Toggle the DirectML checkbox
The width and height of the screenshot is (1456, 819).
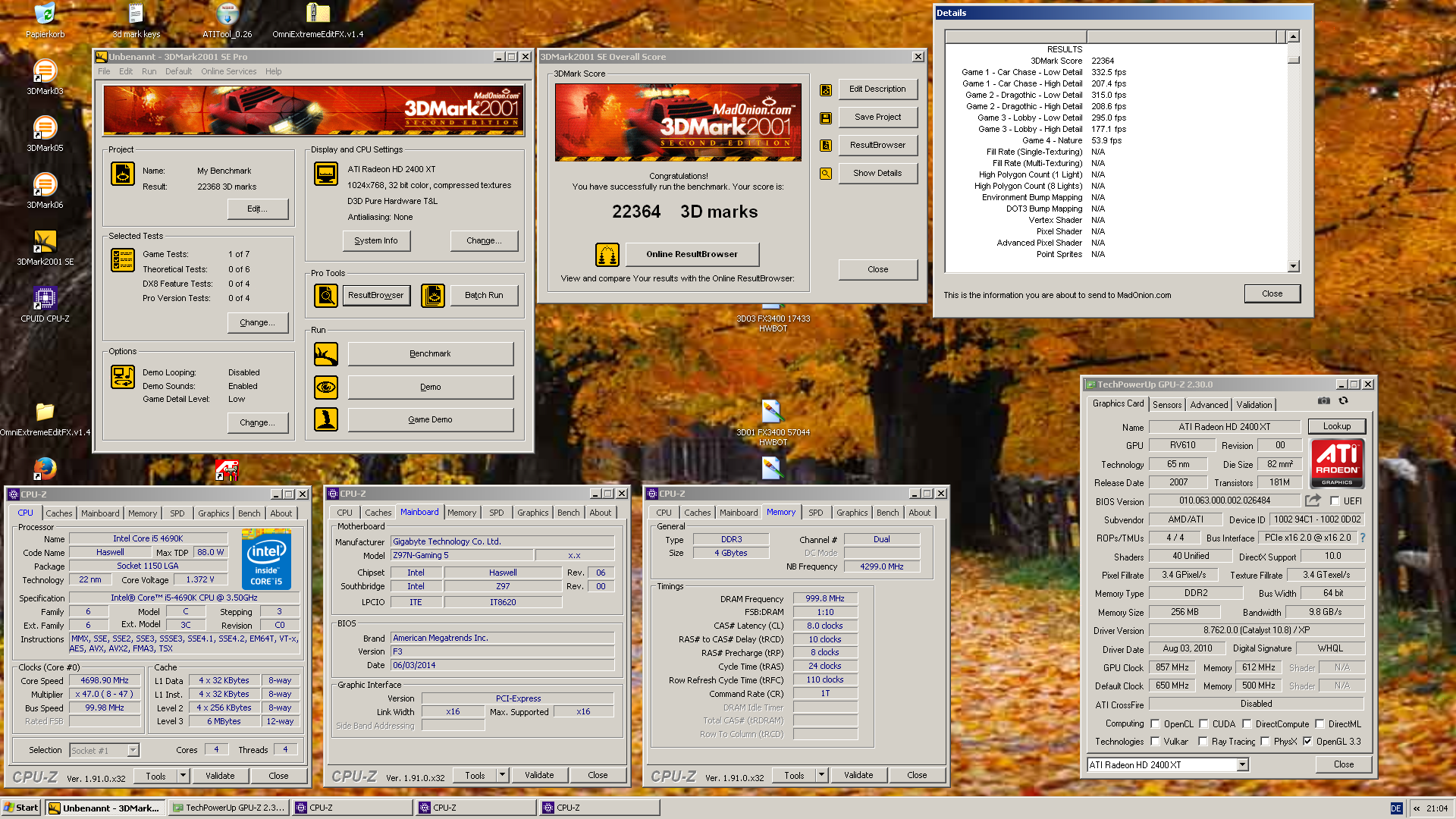tap(1319, 724)
